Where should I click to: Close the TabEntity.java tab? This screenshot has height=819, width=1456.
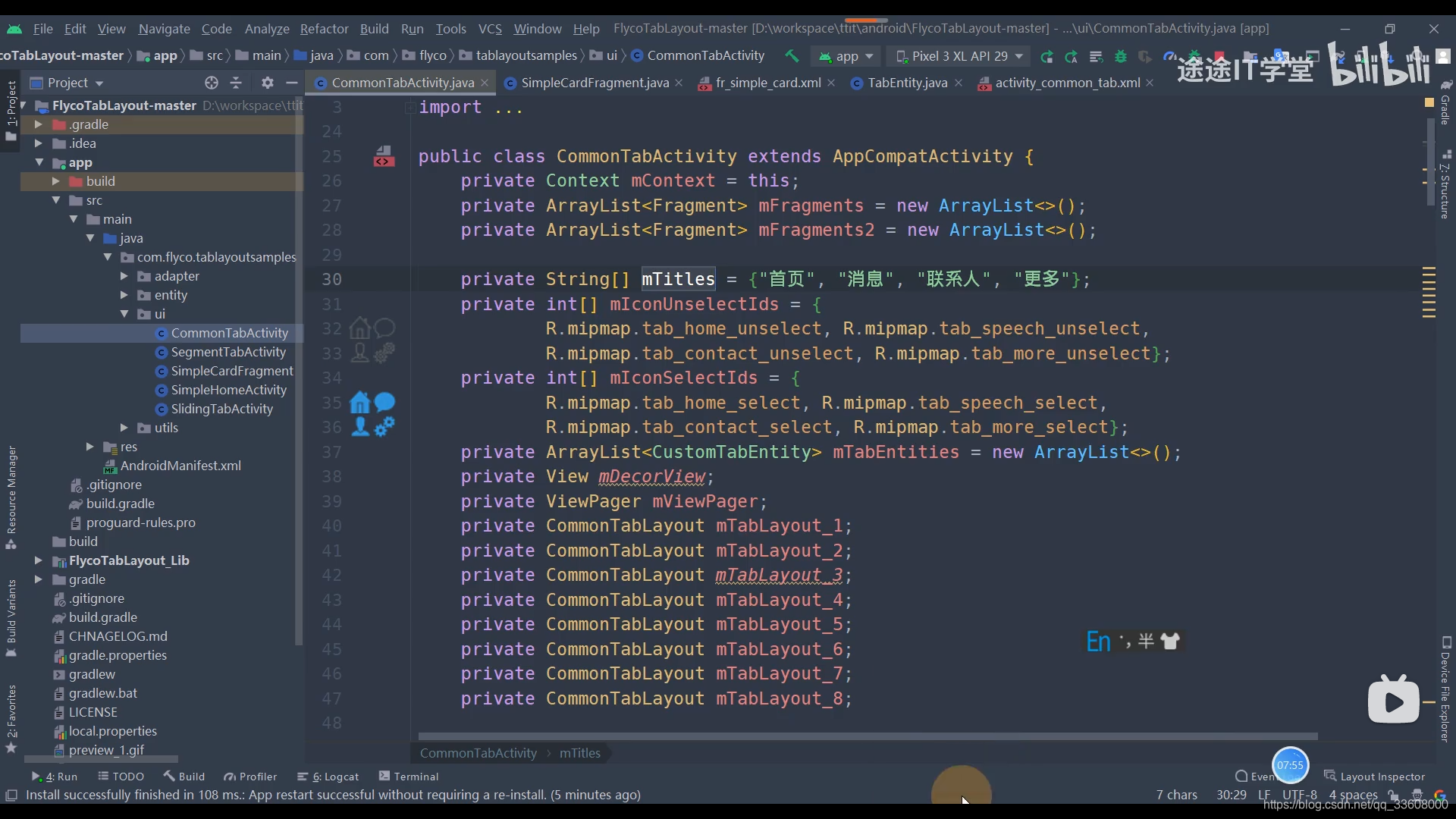click(x=959, y=83)
